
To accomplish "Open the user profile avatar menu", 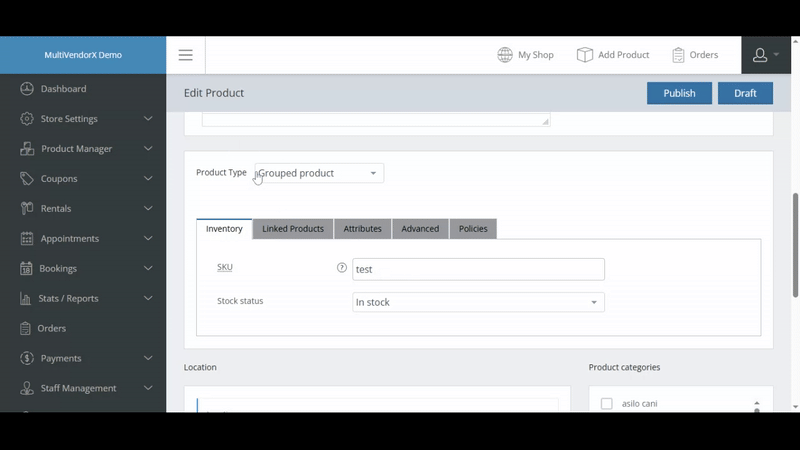I will [765, 55].
